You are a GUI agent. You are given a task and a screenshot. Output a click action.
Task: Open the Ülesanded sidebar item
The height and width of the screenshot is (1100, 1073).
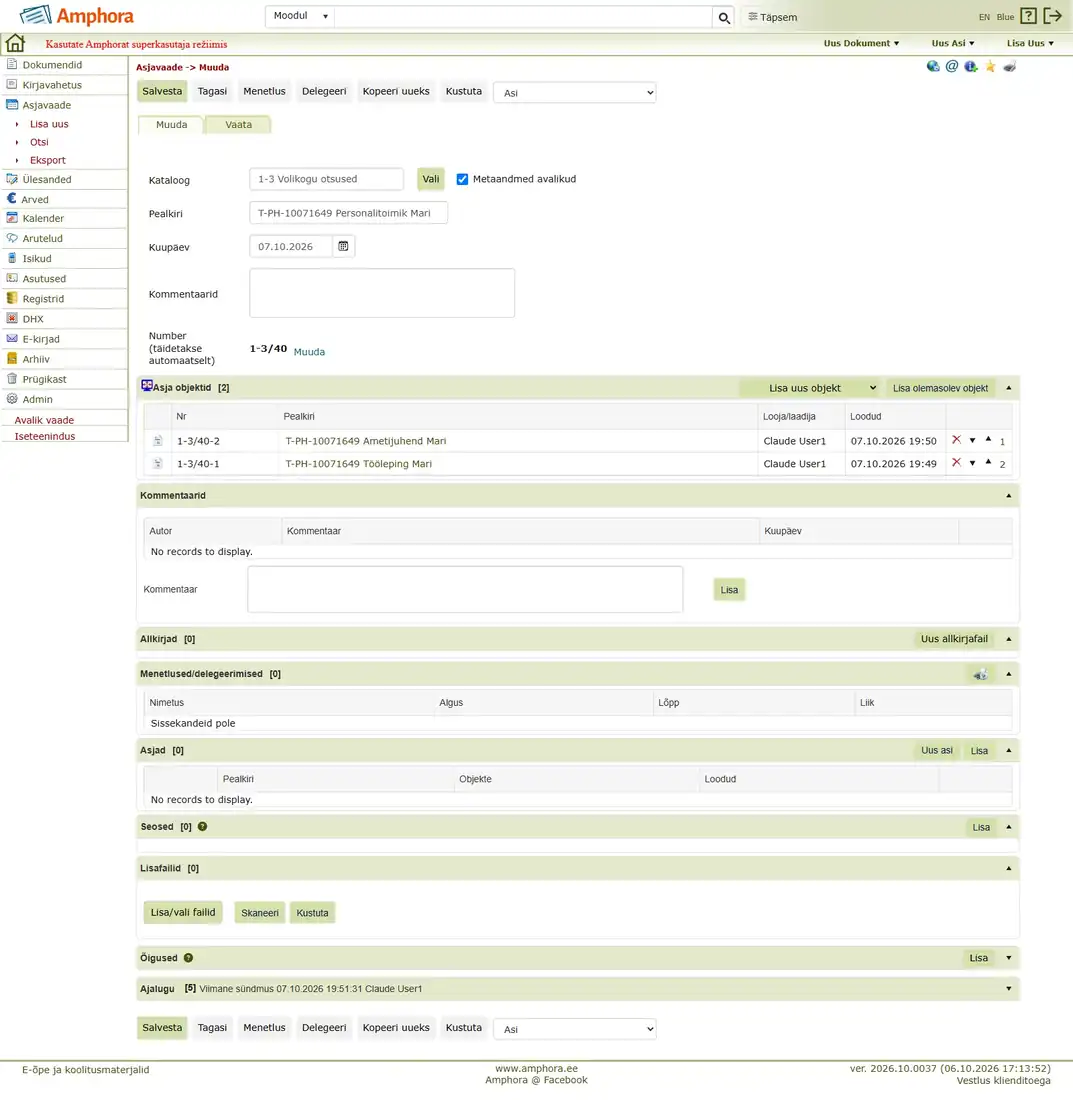[46, 180]
